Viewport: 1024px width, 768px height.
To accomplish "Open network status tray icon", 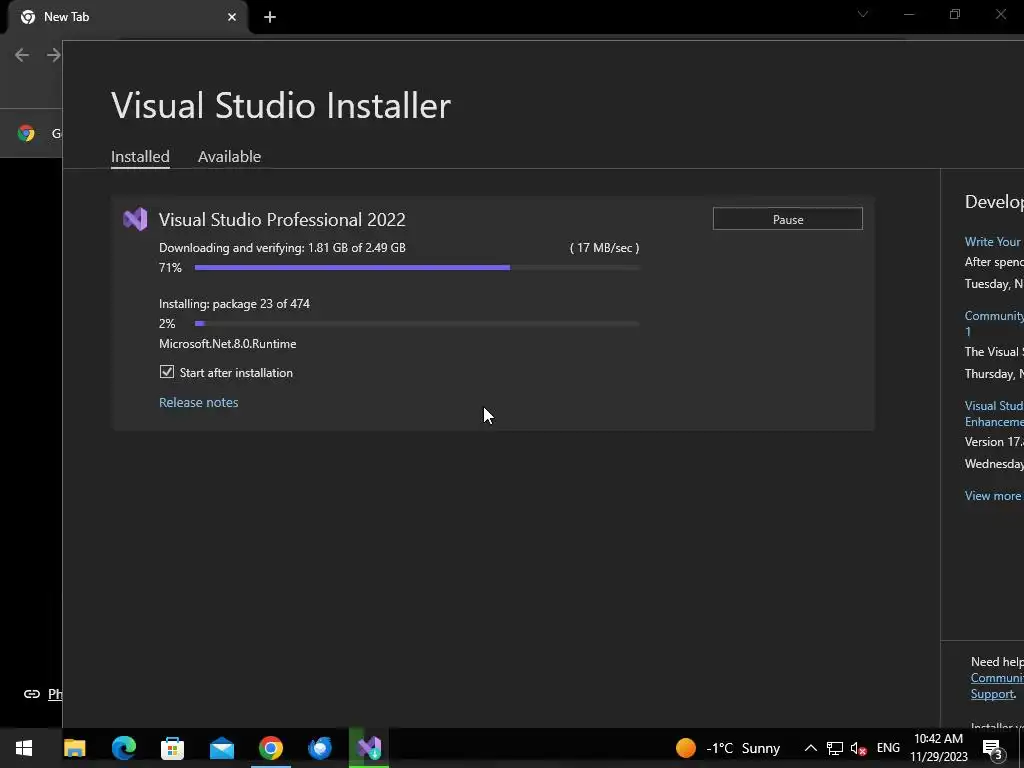I will coord(835,748).
